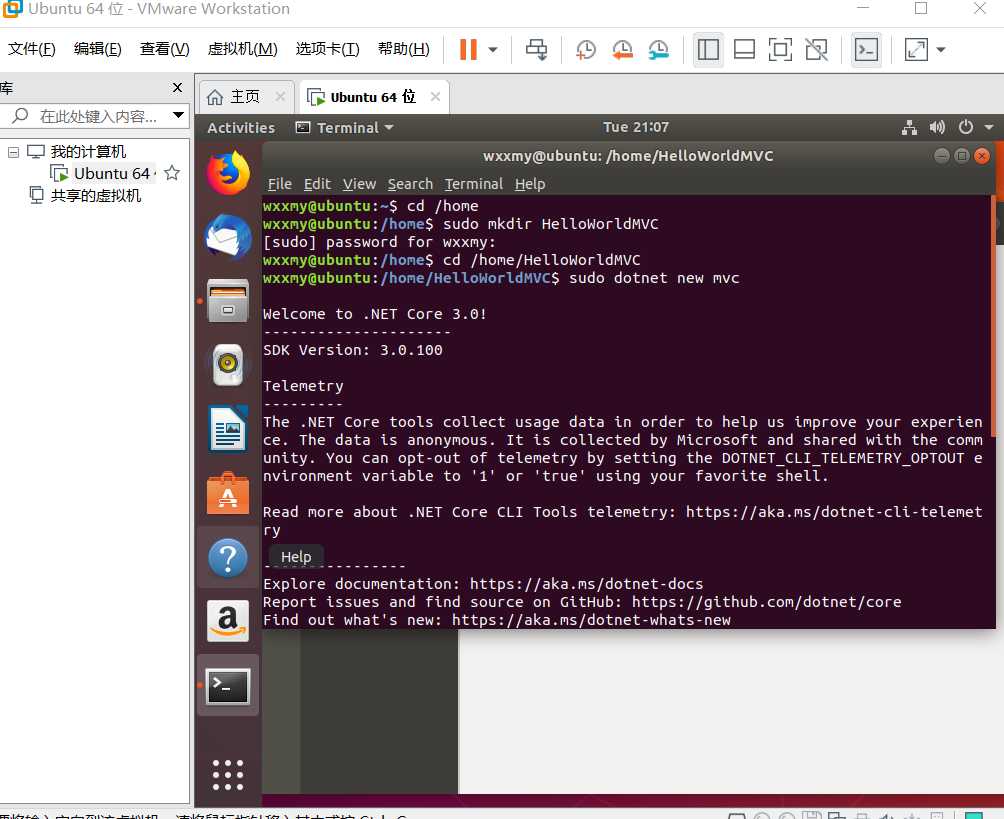Open the terminal Edit menu
This screenshot has height=819, width=1004.
pos(317,184)
